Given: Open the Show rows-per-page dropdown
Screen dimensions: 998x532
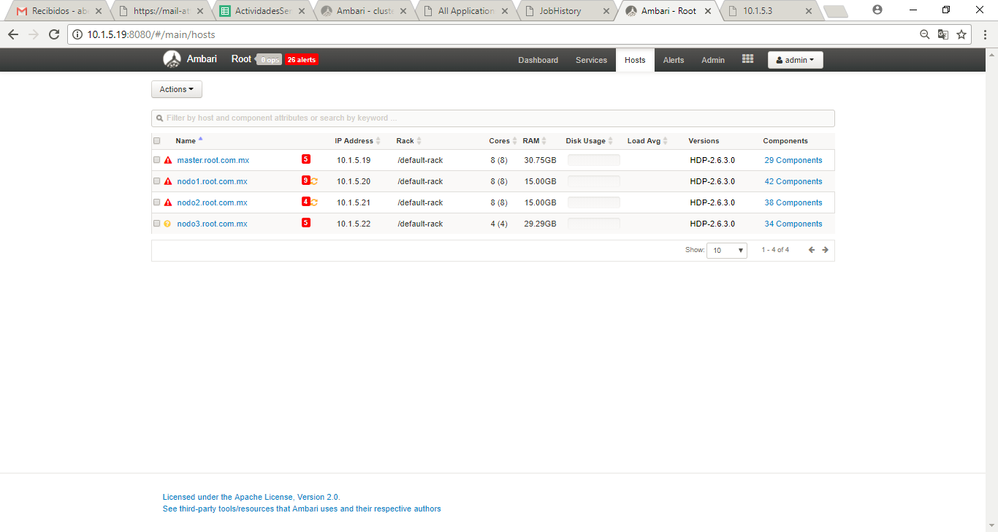Looking at the screenshot, I should click(x=726, y=250).
